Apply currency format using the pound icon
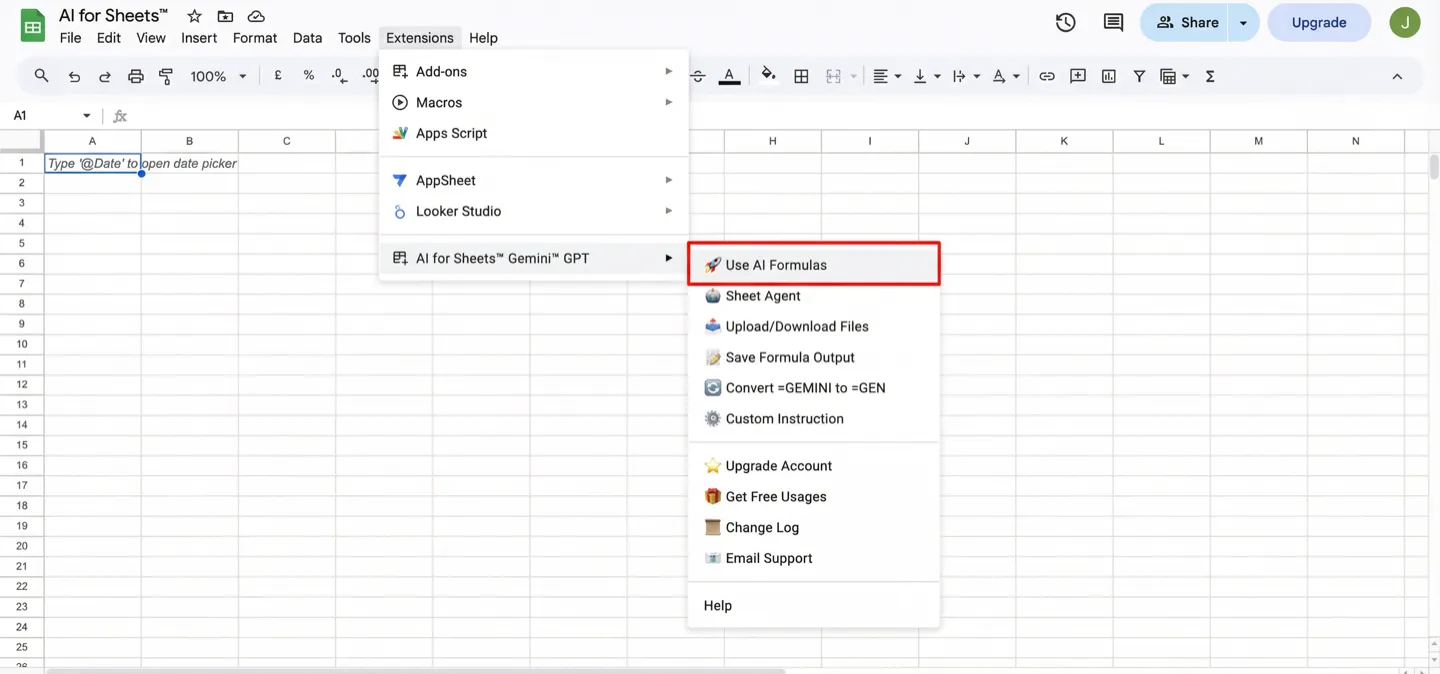 (x=277, y=75)
